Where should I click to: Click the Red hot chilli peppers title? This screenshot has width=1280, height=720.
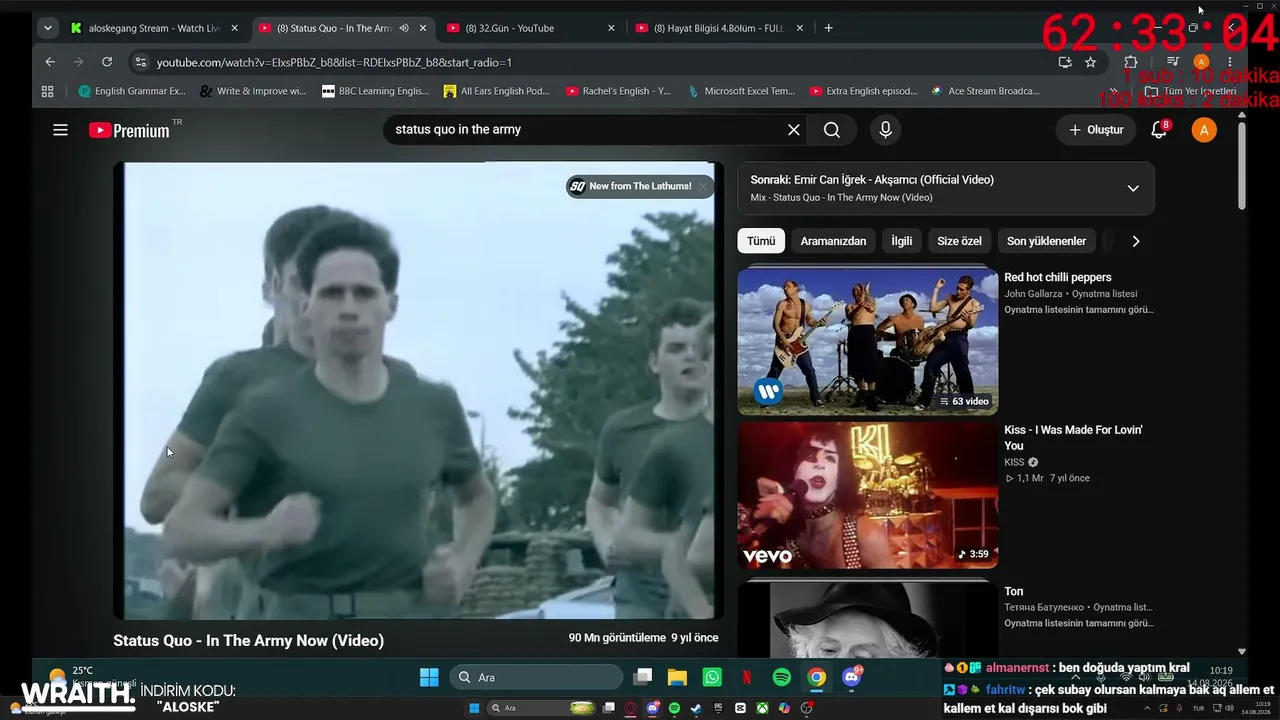coord(1058,277)
